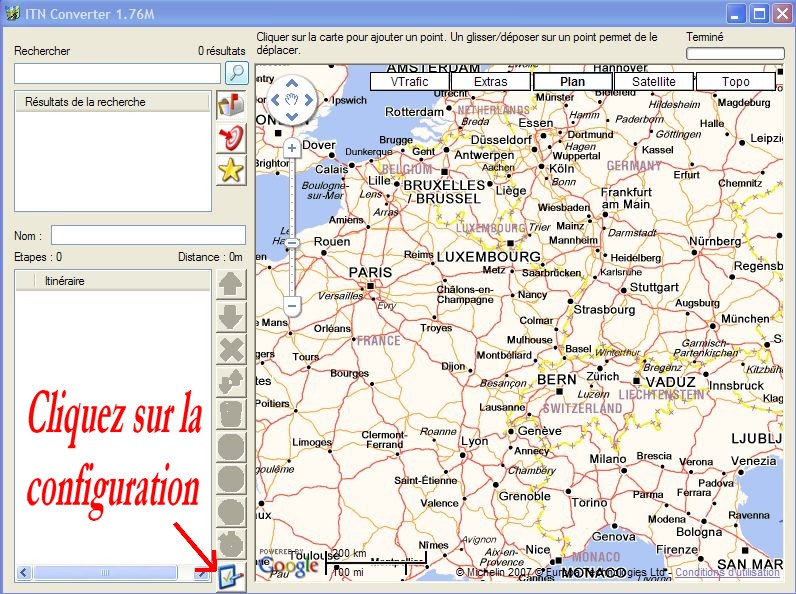Open configuration via checkbox-pencil icon
Screen dimensions: 796x594
point(231,577)
